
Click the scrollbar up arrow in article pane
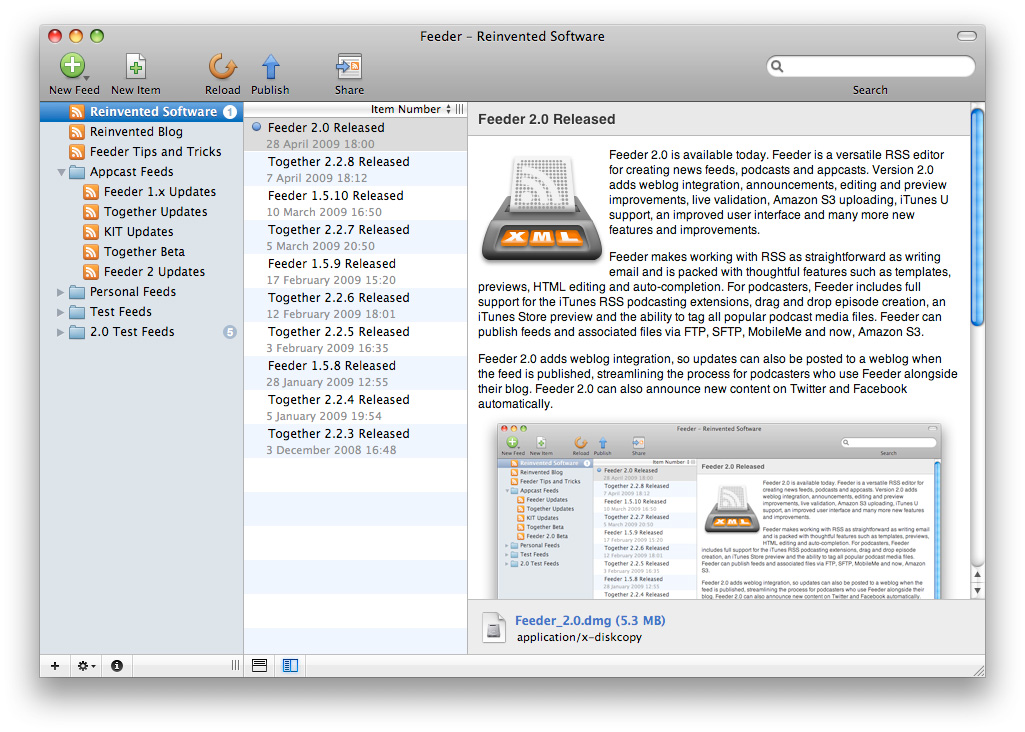(x=977, y=574)
